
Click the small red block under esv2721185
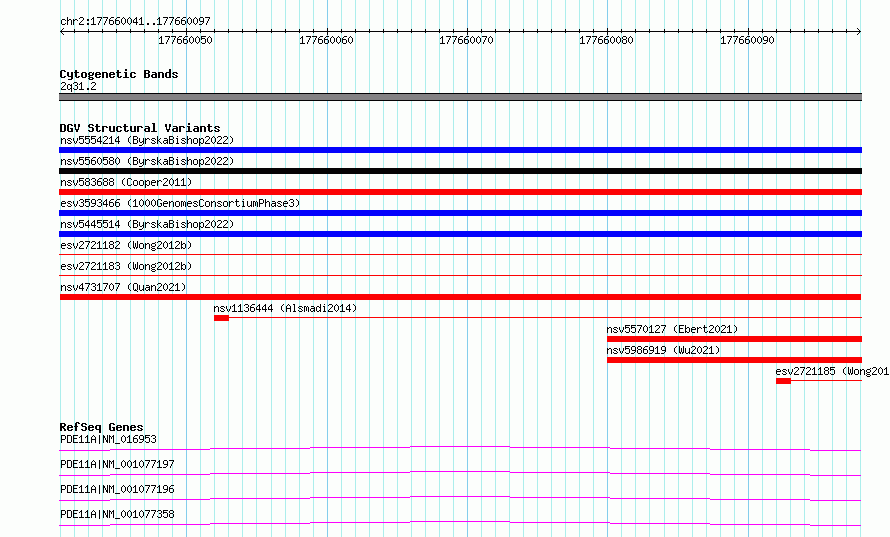[x=783, y=381]
